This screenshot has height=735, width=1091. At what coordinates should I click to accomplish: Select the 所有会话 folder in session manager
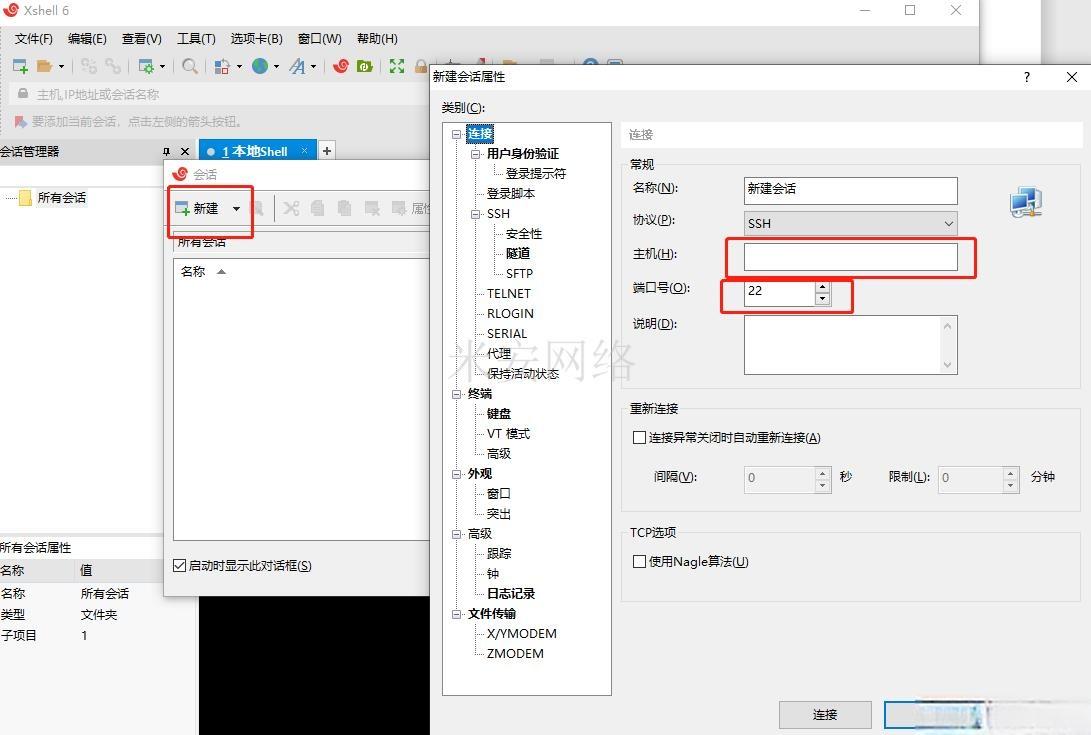tap(61, 198)
